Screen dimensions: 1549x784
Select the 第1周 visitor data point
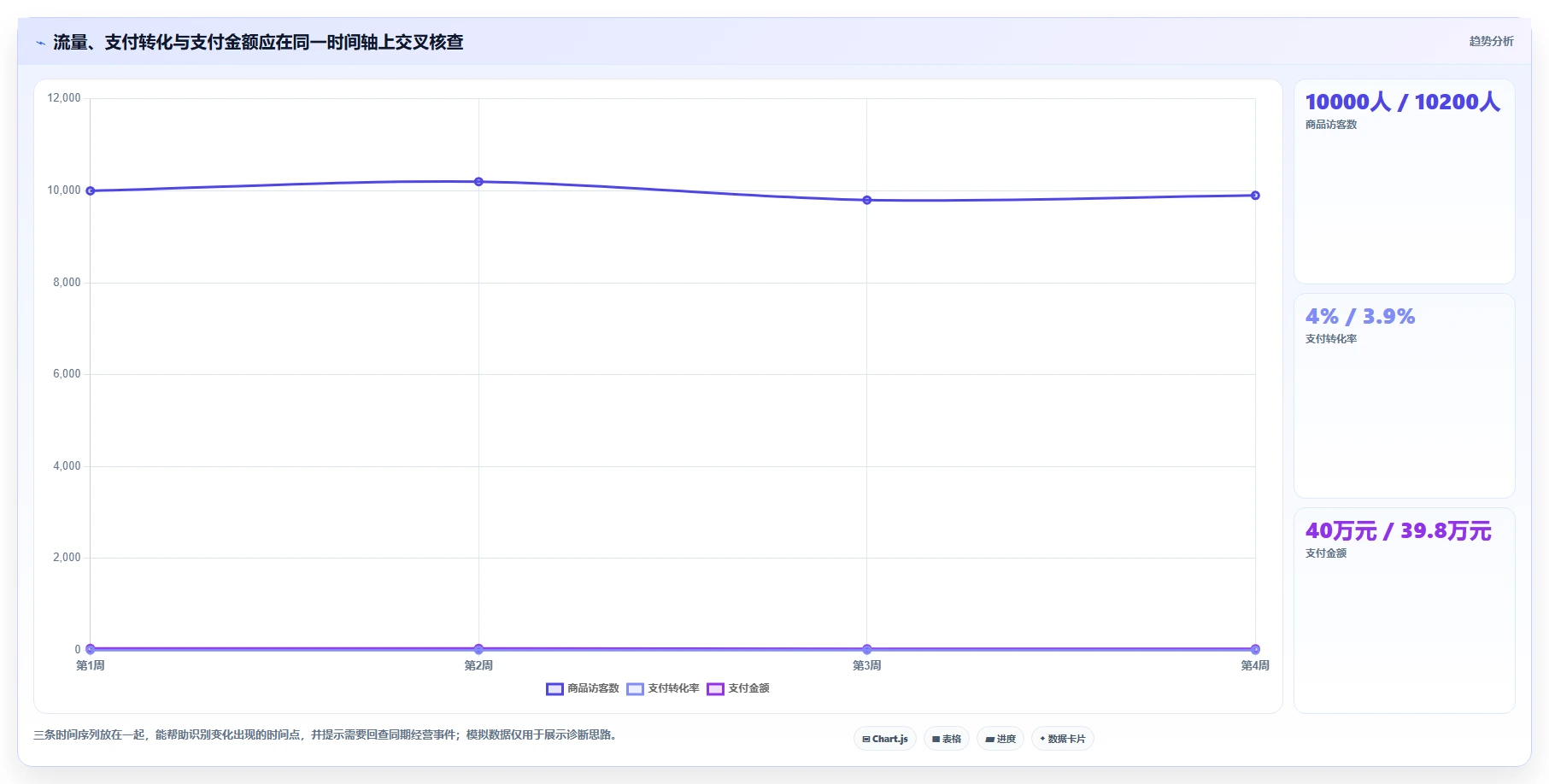tap(91, 191)
